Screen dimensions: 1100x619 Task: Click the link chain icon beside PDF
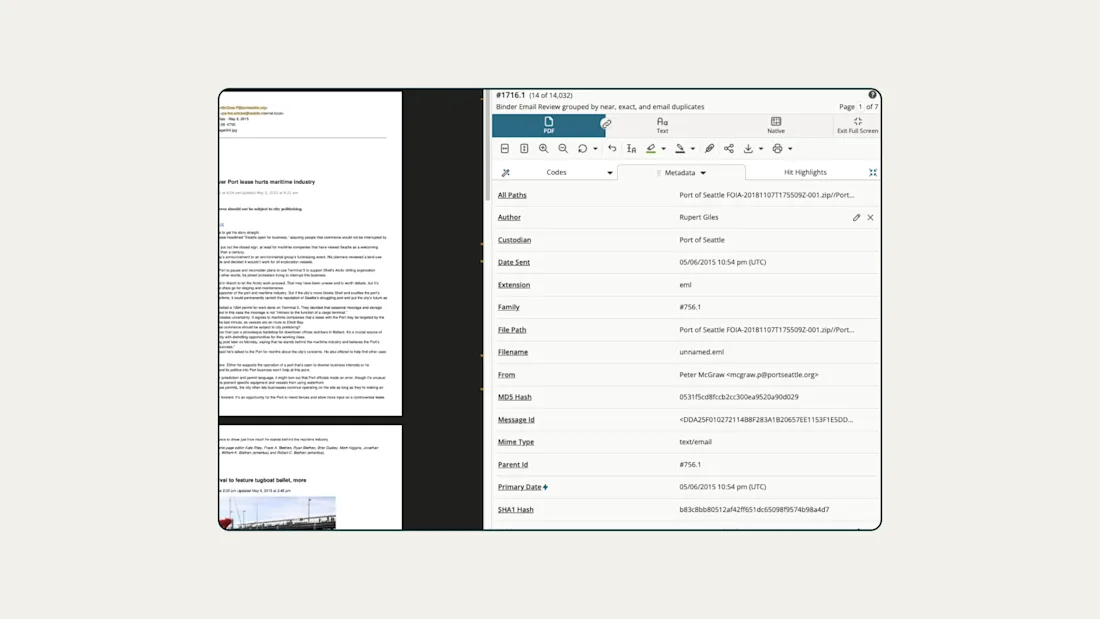pyautogui.click(x=606, y=124)
